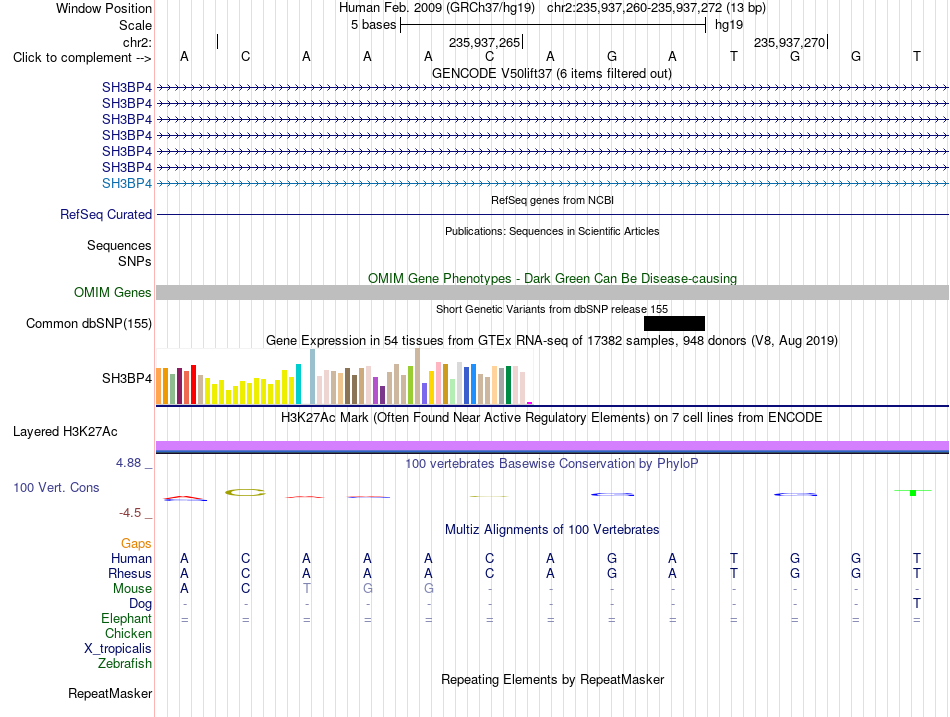Click the RepeatMasker track label
The width and height of the screenshot is (950, 717).
coord(110,693)
